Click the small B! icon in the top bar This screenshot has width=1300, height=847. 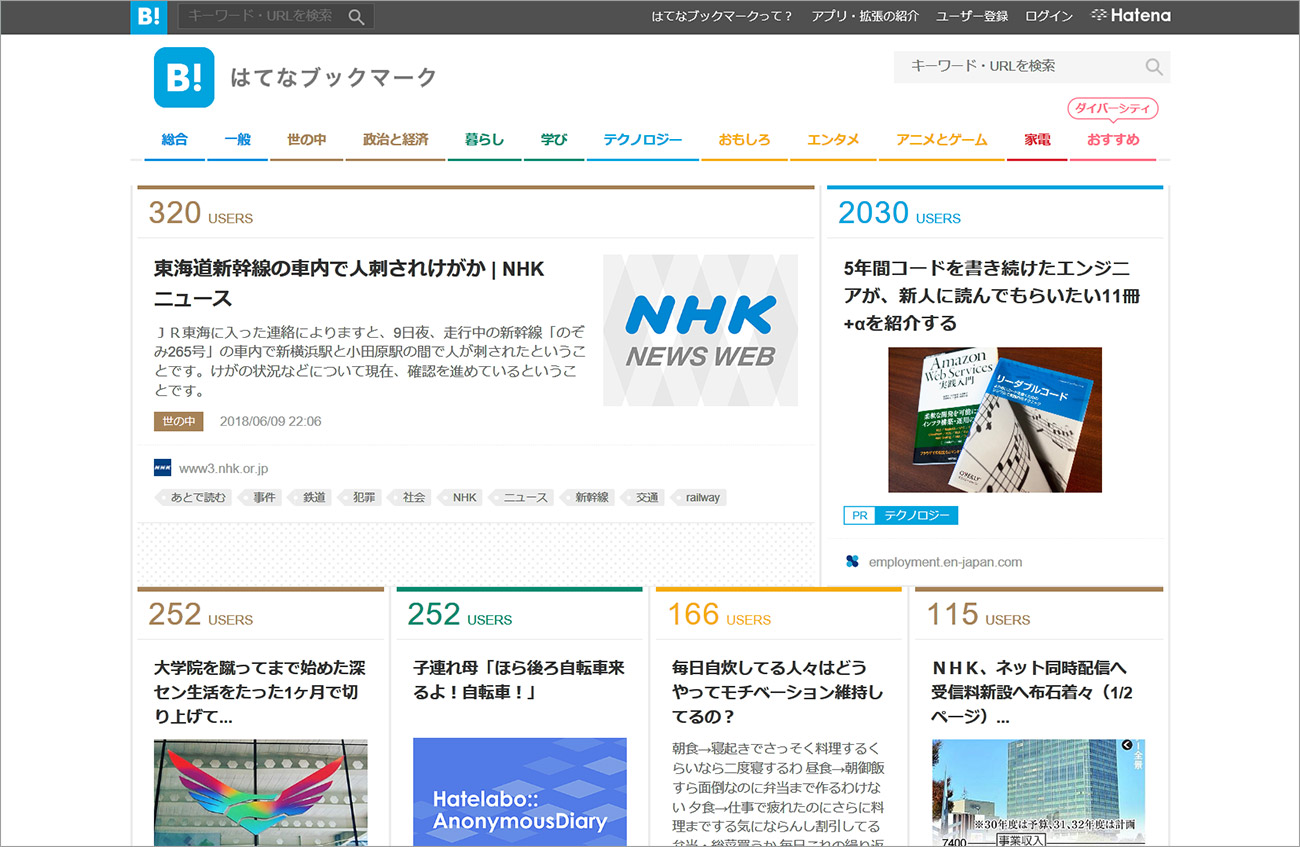click(149, 16)
